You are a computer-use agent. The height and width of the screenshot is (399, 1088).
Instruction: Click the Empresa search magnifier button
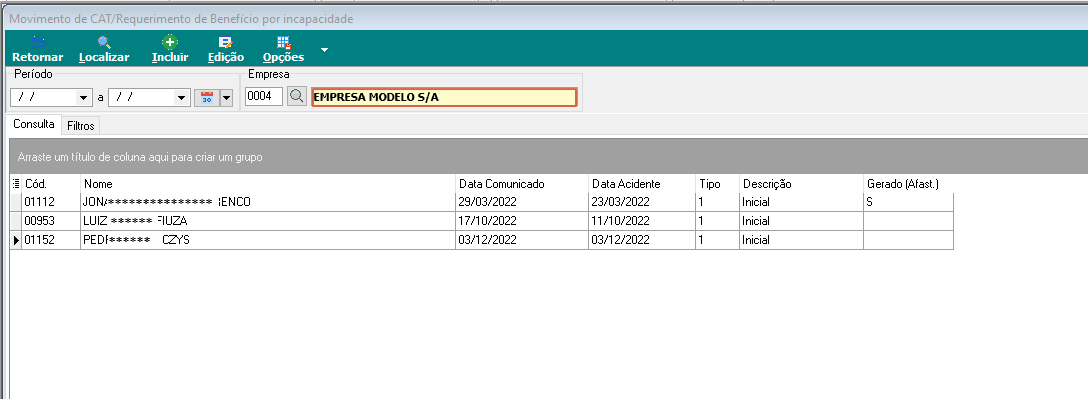coord(296,97)
